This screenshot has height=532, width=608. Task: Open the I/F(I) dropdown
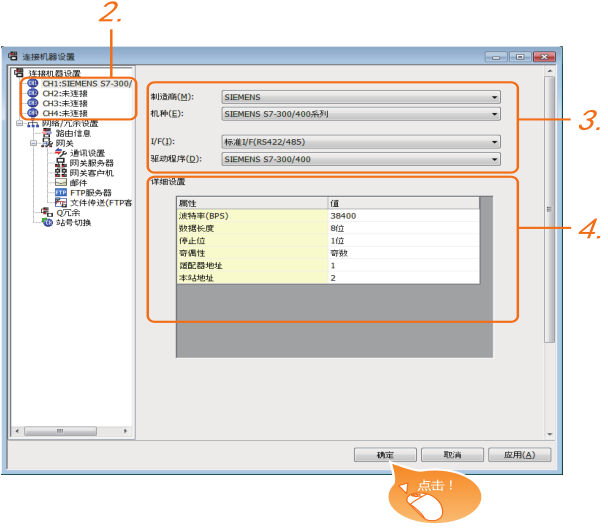[361, 142]
